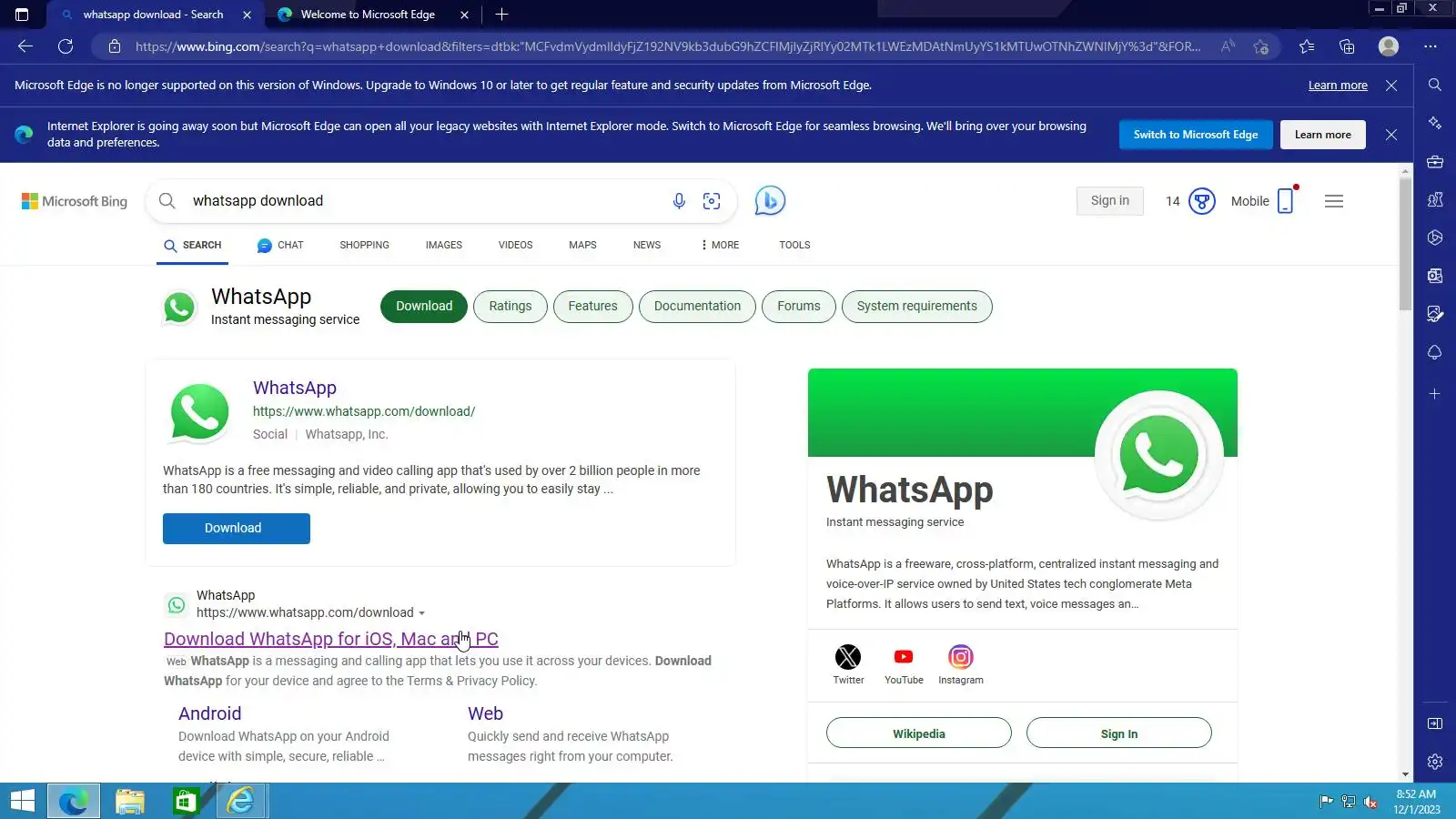View site information lock icon
Screen dimensions: 1456x819
(115, 46)
